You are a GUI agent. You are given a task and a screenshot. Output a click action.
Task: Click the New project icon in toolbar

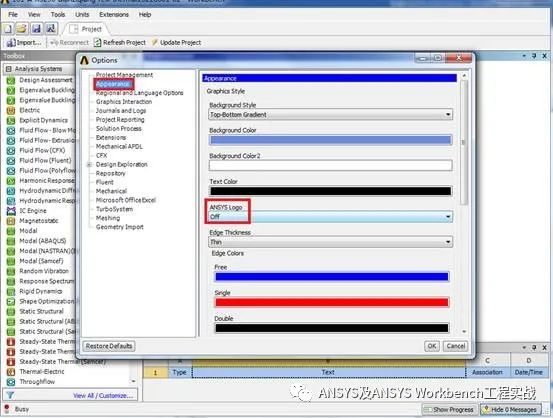point(8,29)
